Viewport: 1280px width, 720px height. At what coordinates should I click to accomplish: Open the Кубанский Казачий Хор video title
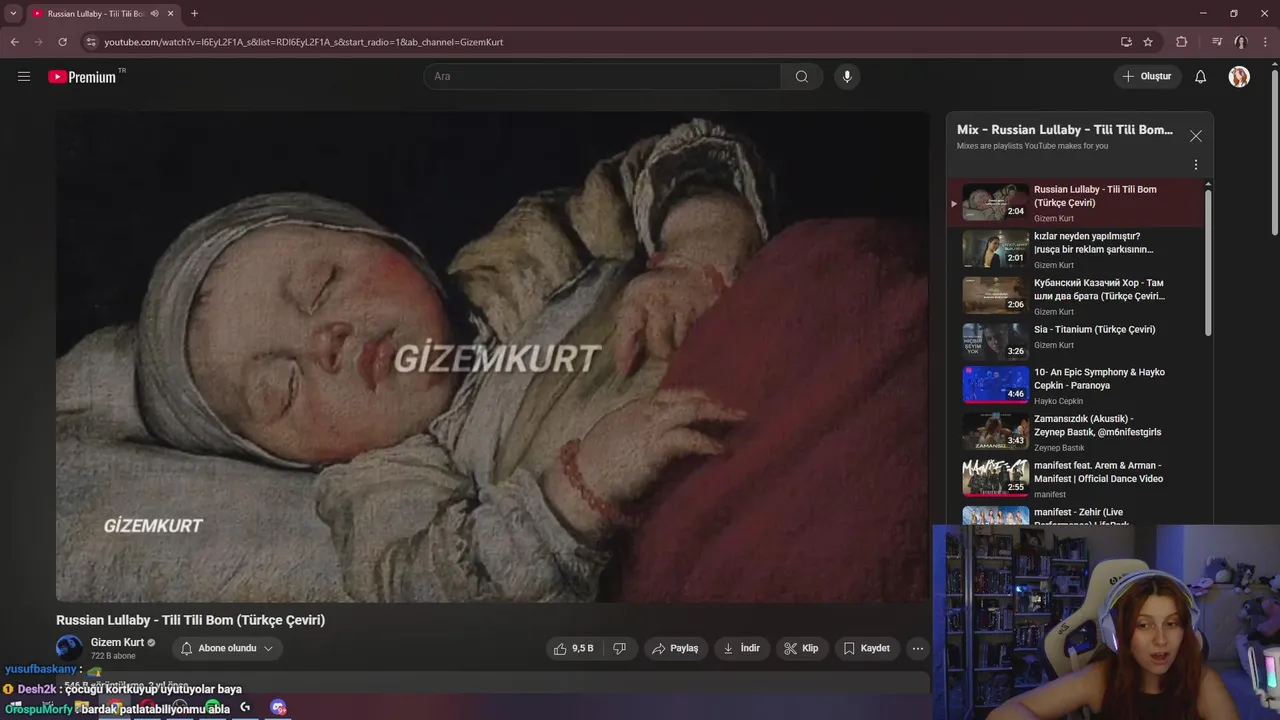[x=1099, y=289]
